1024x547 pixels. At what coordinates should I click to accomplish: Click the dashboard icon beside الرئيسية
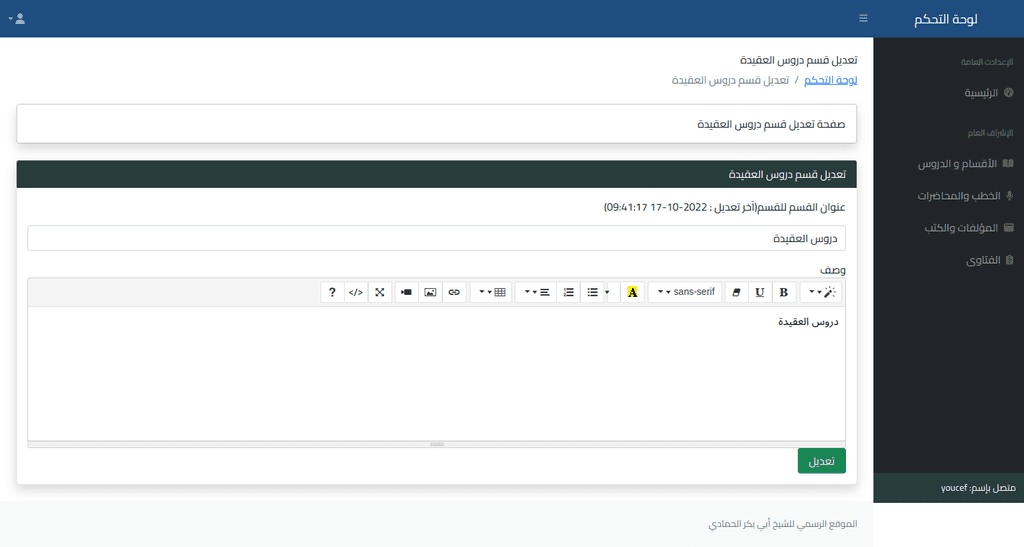(x=1008, y=93)
